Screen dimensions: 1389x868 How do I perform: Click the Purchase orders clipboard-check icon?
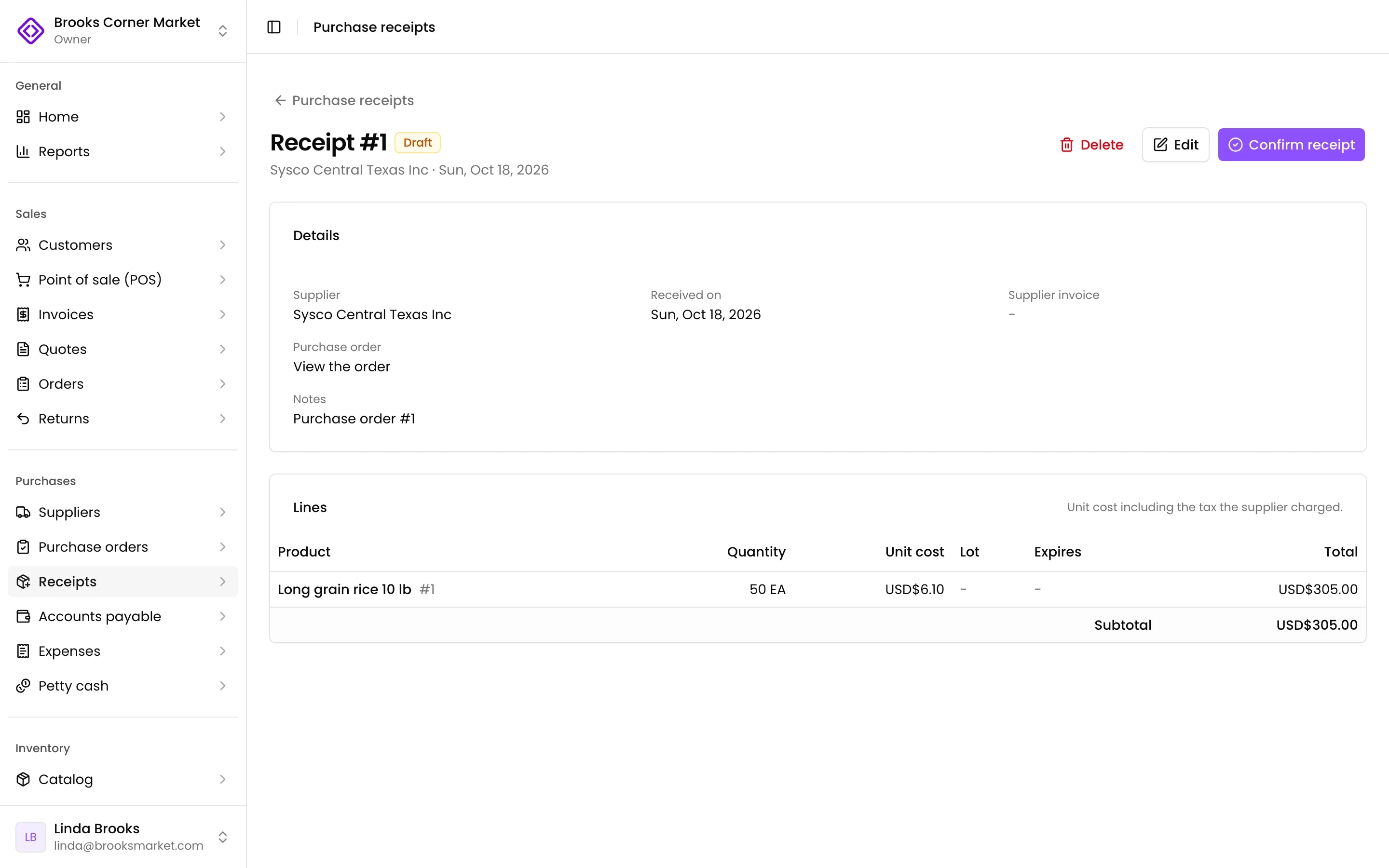23,547
